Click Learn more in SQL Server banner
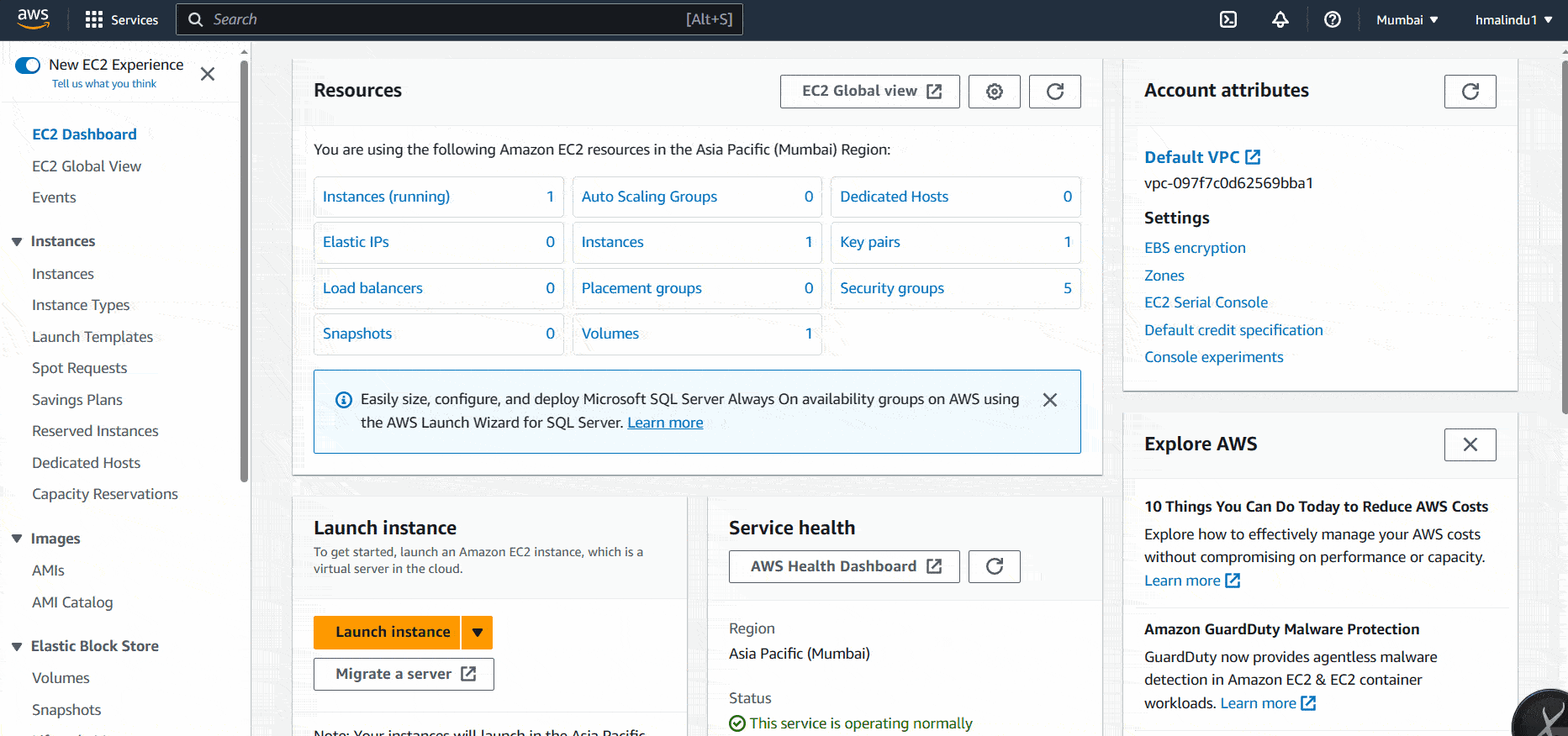This screenshot has width=1568, height=736. [x=665, y=423]
